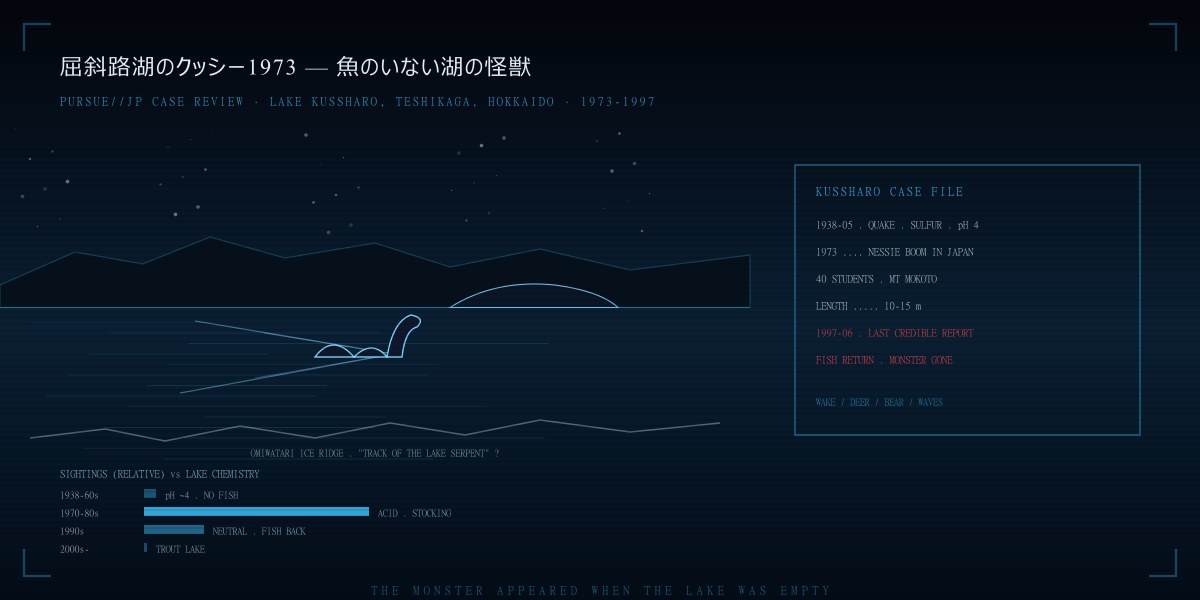
Task: Click the SIGHTINGS vs LAKE CHEMISTRY heading
Action: [x=159, y=475]
